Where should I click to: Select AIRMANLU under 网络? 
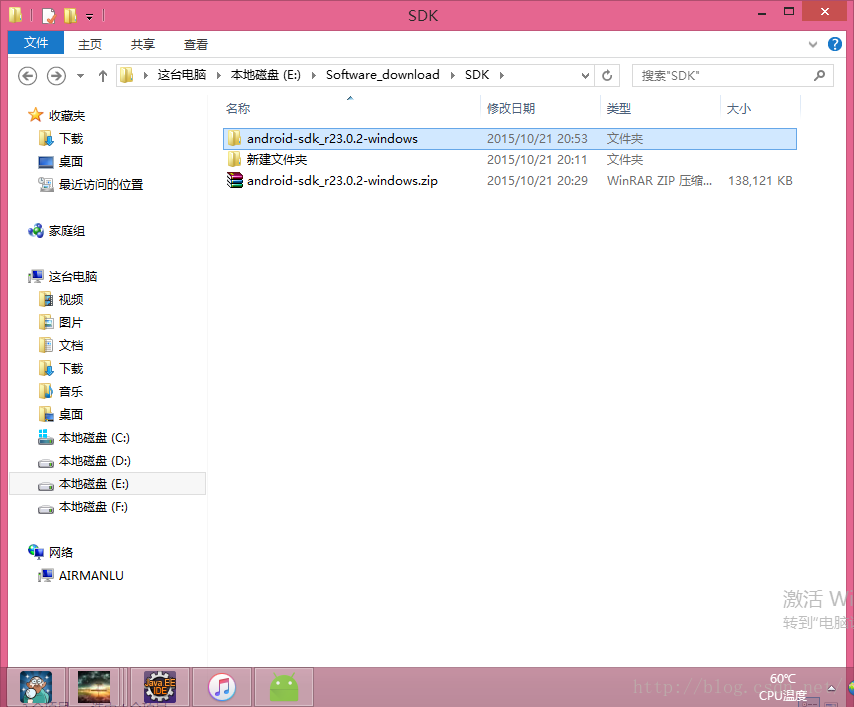(91, 575)
